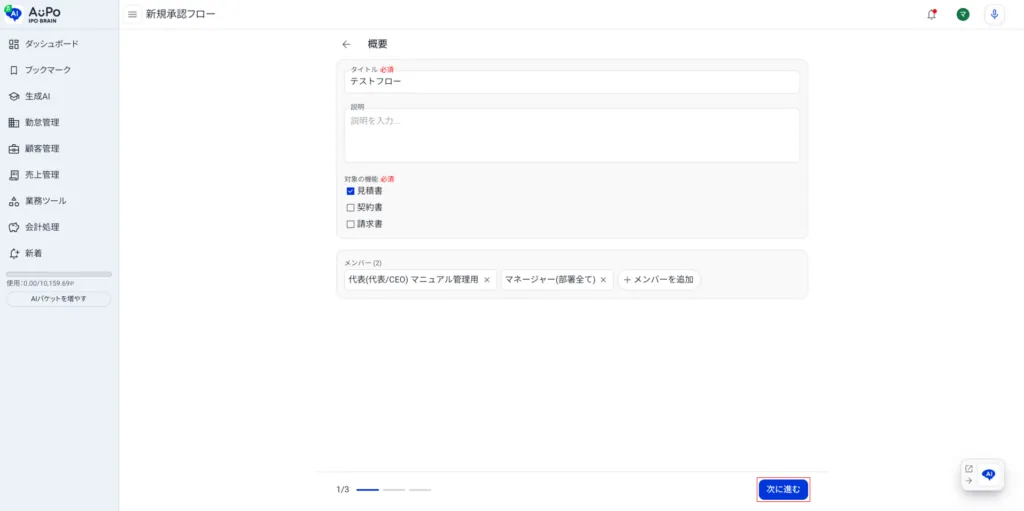Click the AIパケットを増やす button

click(59, 299)
